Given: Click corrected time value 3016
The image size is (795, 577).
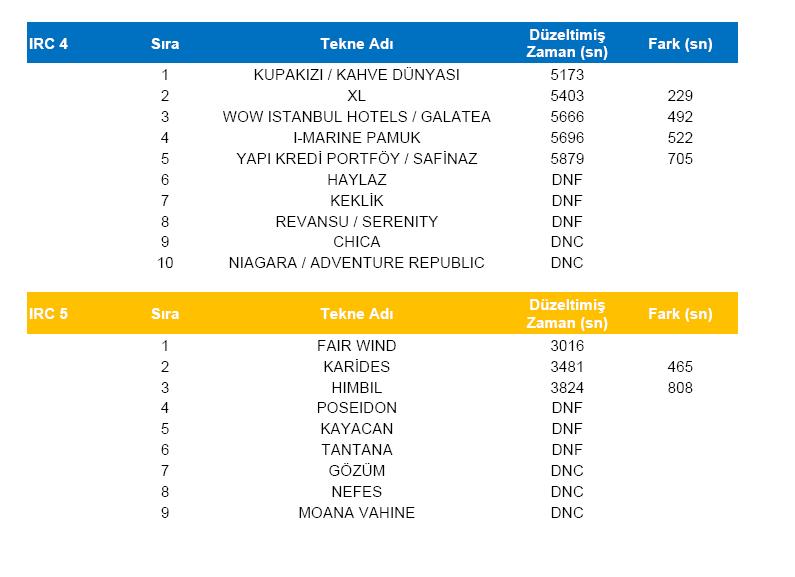Looking at the screenshot, I should point(567,346).
